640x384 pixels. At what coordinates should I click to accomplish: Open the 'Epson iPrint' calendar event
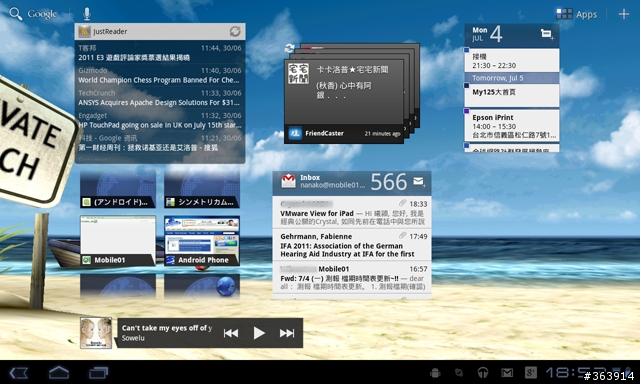point(512,126)
